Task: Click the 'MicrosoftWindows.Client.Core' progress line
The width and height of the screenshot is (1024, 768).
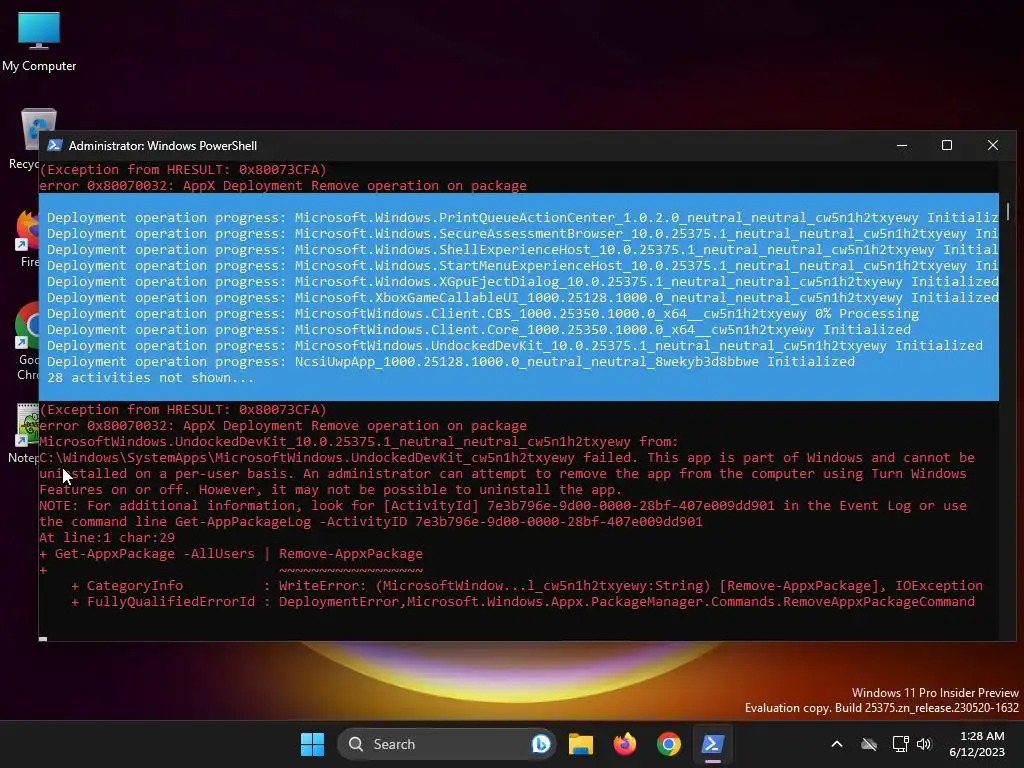Action: (x=479, y=330)
